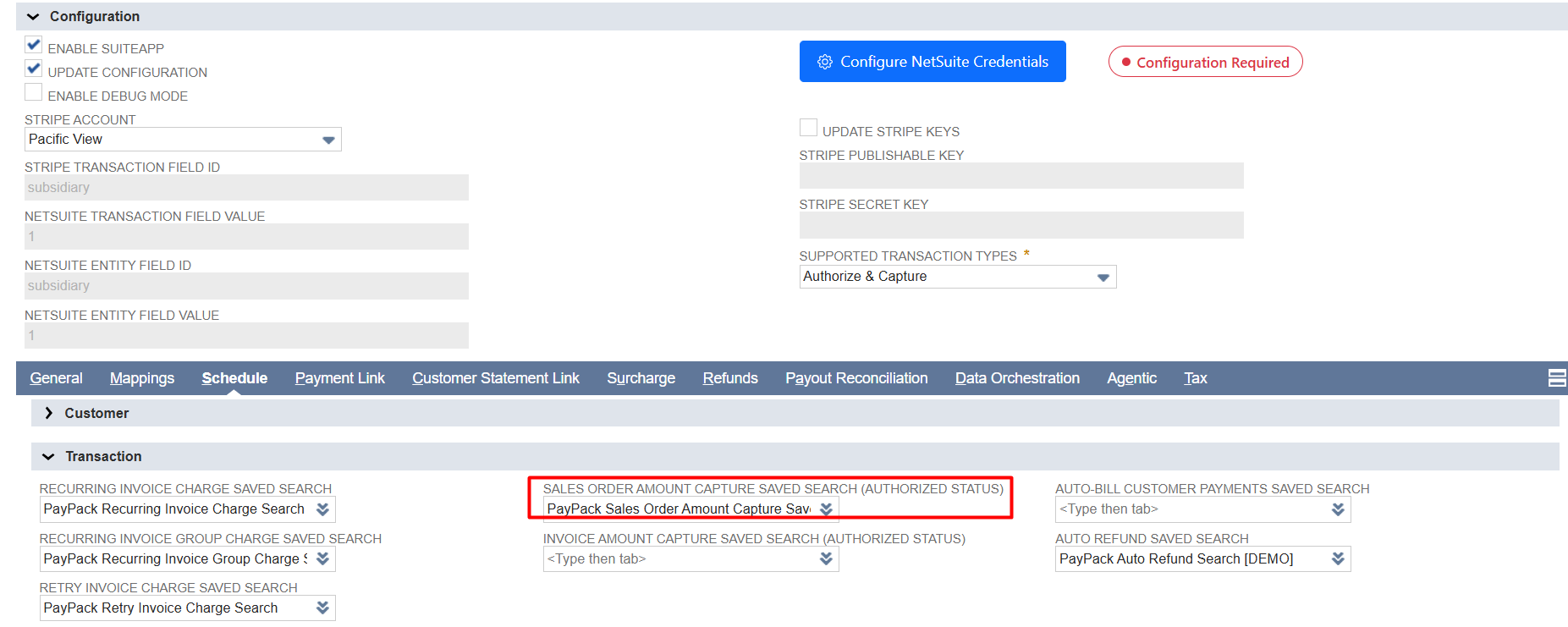This screenshot has height=627, width=1568.
Task: Select the Tax tab
Action: click(1195, 378)
